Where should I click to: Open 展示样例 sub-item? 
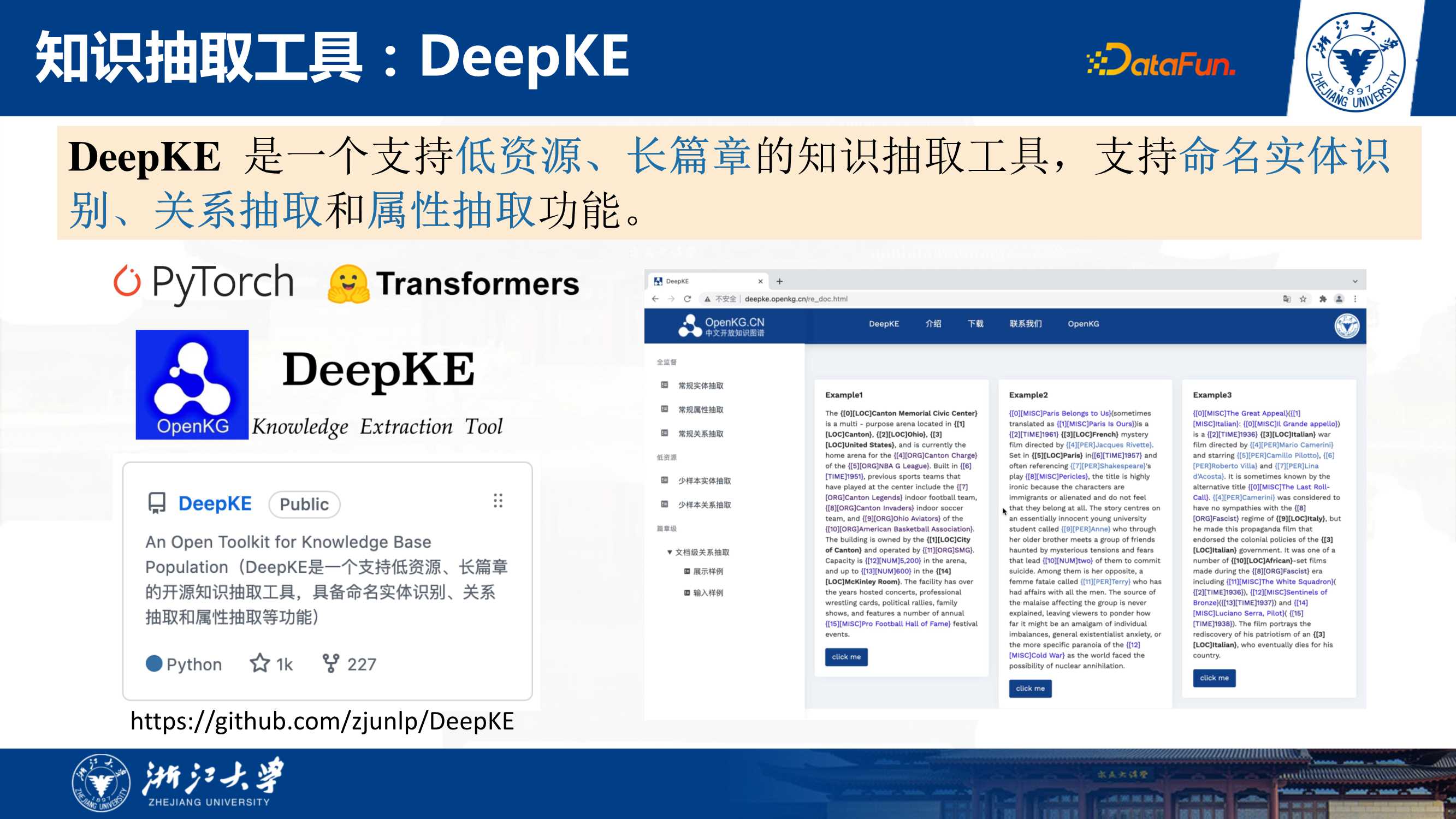(708, 572)
